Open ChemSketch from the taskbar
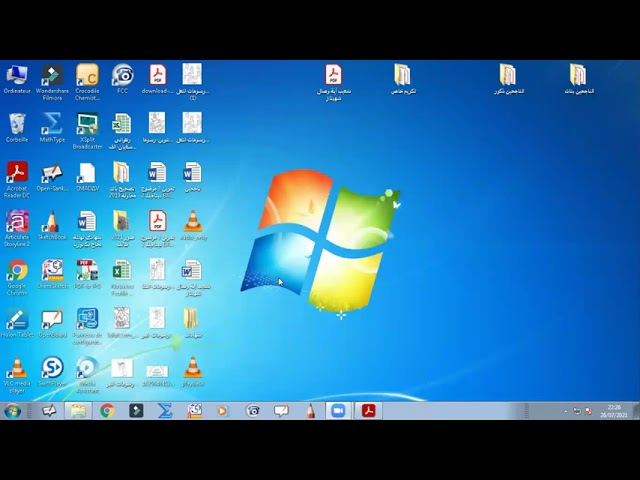Screen dimensions: 640x480 click(194, 411)
